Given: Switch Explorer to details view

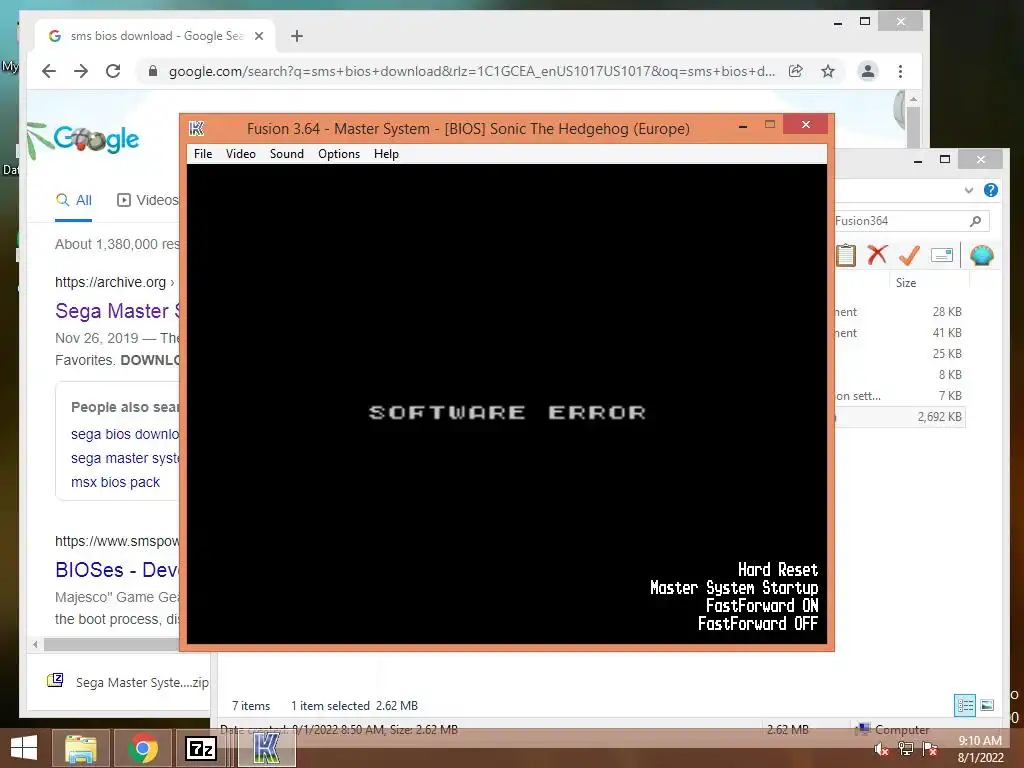Looking at the screenshot, I should pyautogui.click(x=965, y=705).
